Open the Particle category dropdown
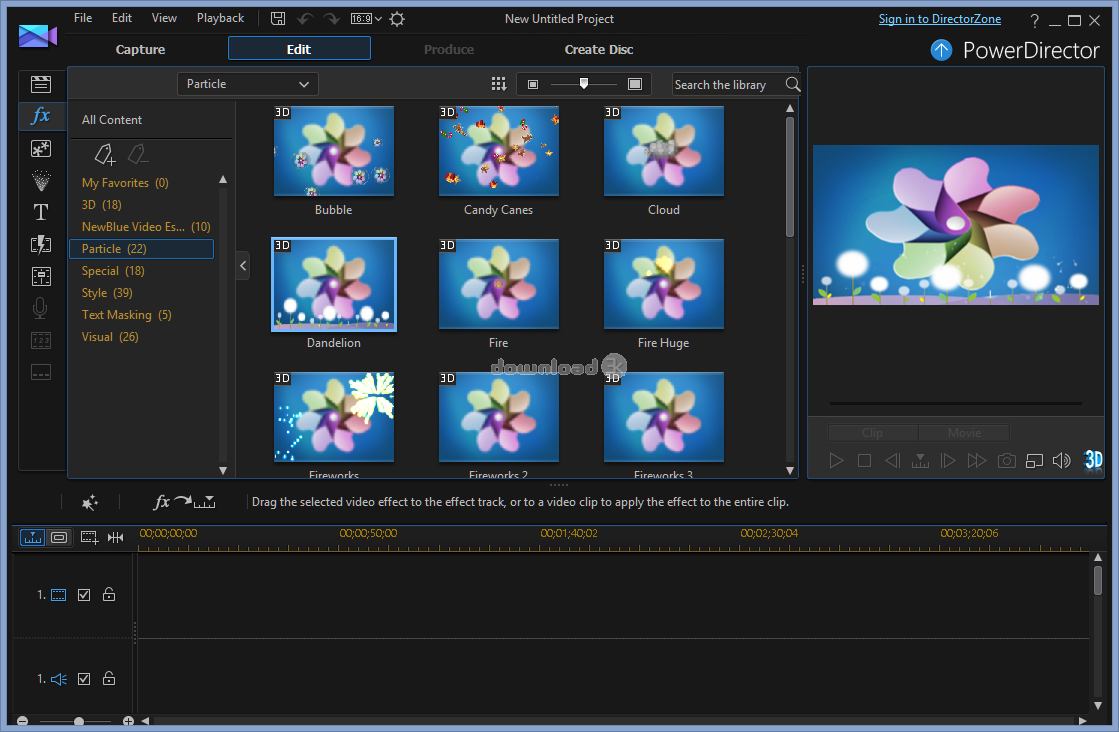Image resolution: width=1119 pixels, height=732 pixels. point(248,84)
